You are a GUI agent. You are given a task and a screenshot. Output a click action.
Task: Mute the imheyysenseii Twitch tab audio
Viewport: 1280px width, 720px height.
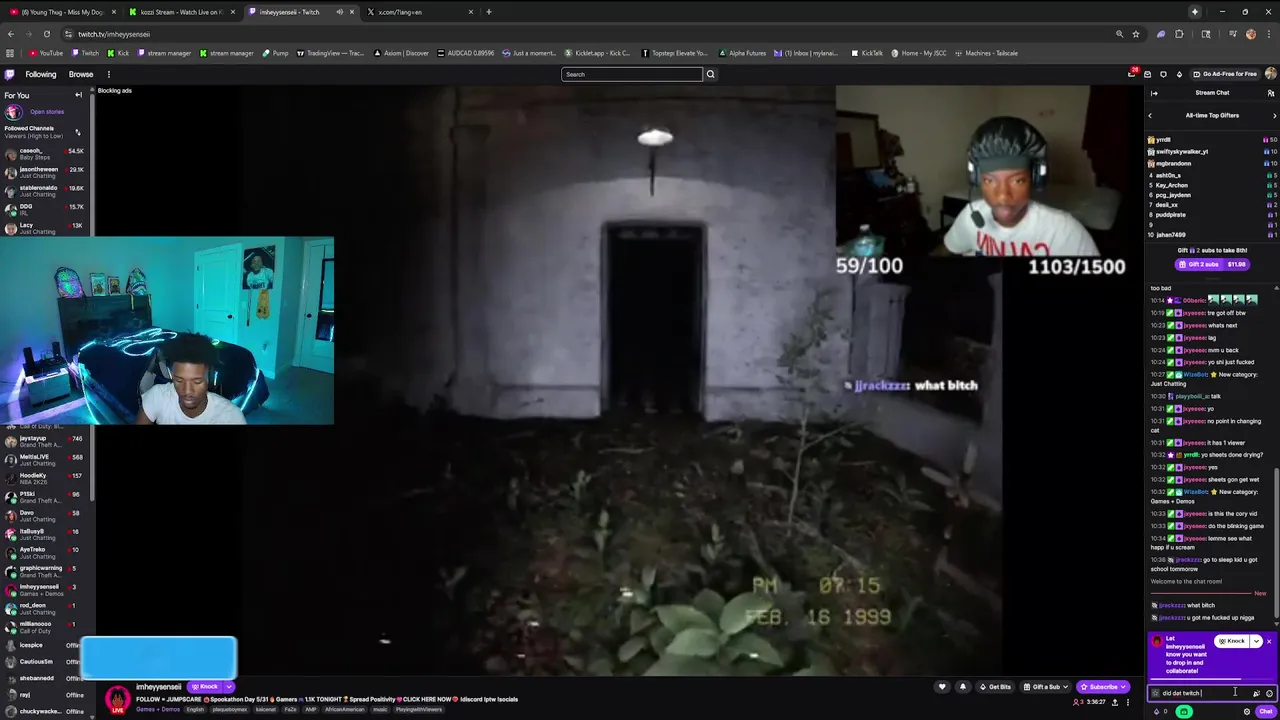(339, 12)
